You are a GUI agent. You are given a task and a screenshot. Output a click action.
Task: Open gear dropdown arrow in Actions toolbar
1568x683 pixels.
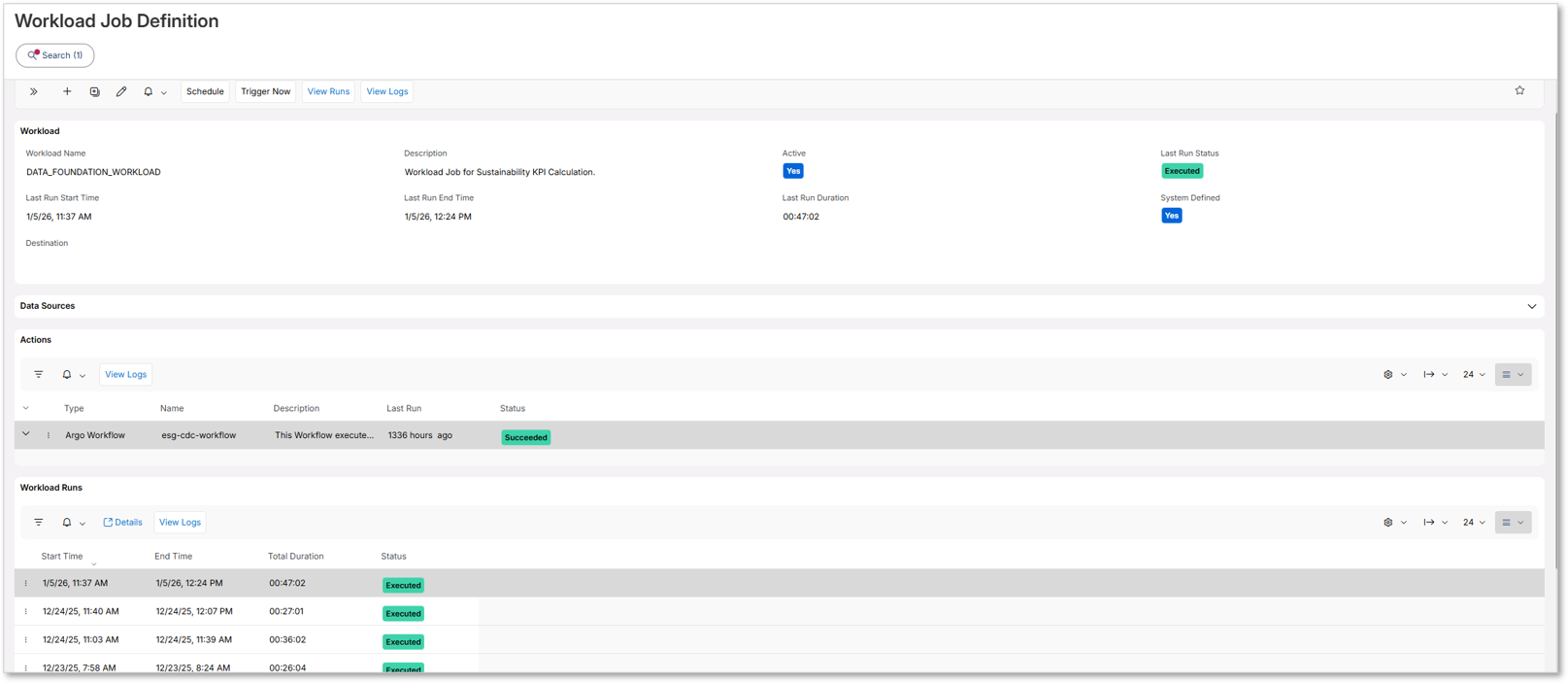coord(1404,375)
